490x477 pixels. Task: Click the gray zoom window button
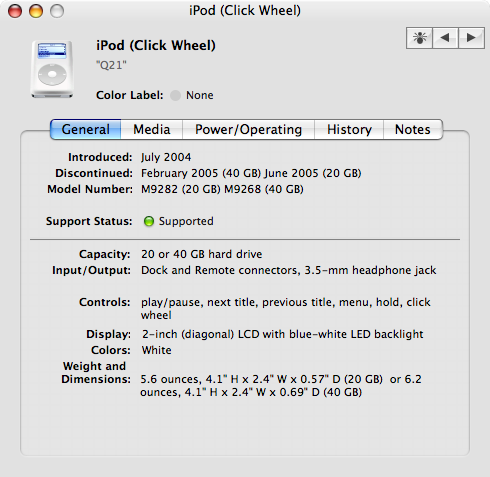coord(57,11)
